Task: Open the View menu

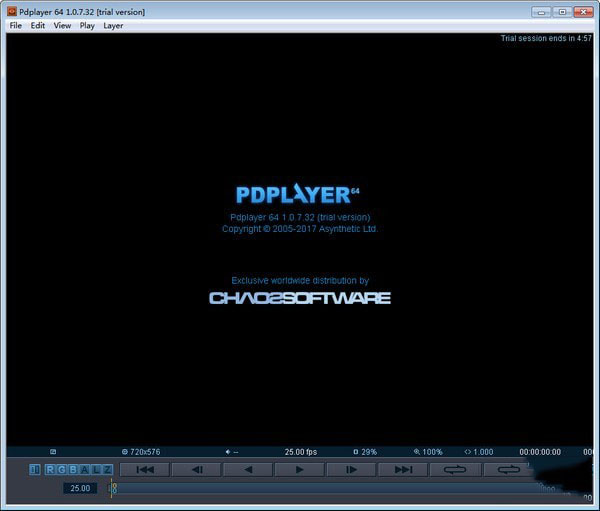Action: [x=62, y=25]
